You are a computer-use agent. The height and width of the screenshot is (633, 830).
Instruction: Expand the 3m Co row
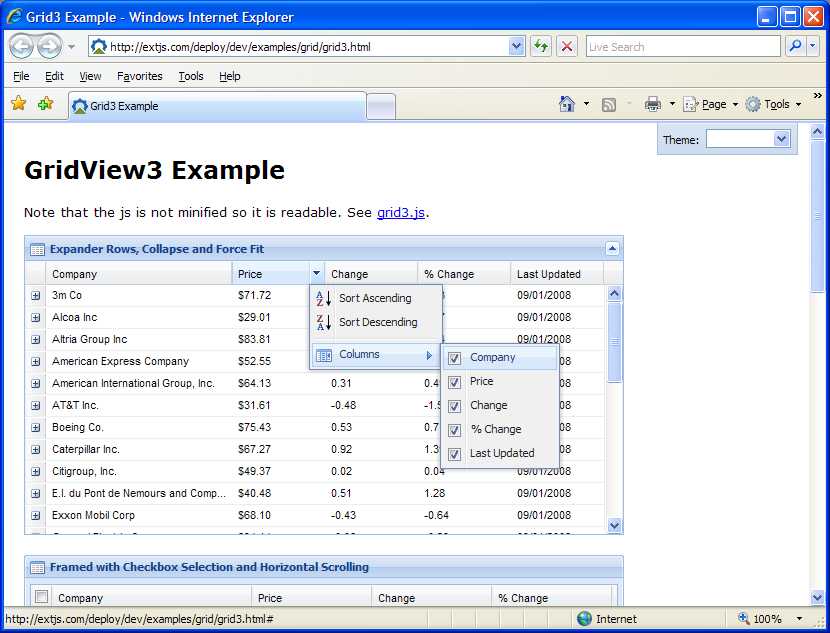pos(36,296)
